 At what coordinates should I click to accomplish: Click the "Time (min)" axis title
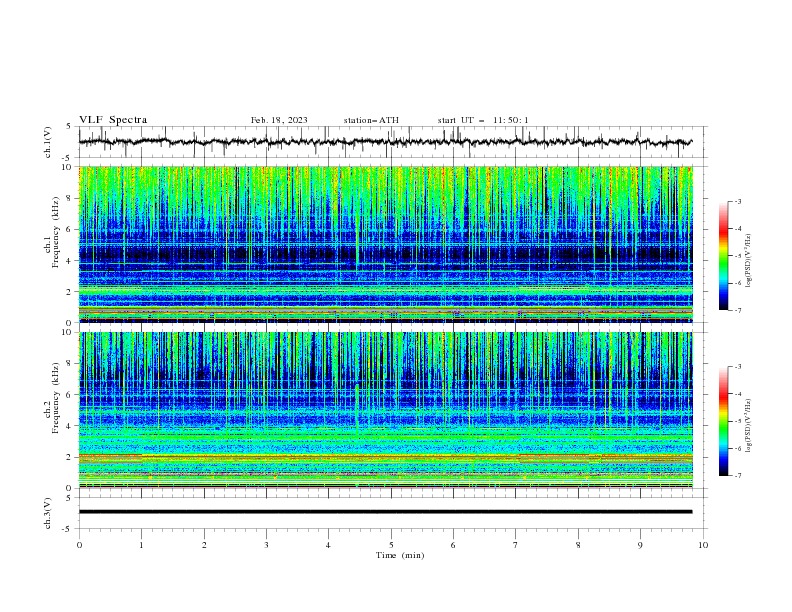click(400, 555)
